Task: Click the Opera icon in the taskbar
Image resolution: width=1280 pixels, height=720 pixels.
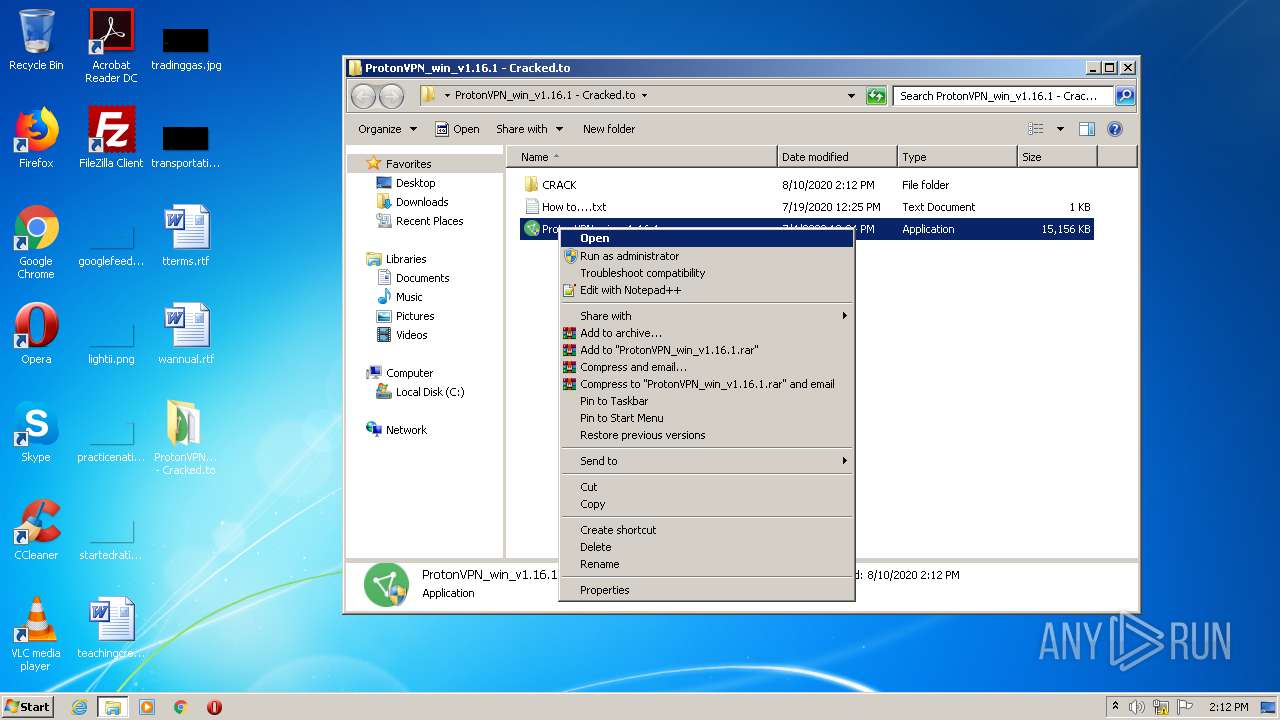Action: pyautogui.click(x=214, y=707)
